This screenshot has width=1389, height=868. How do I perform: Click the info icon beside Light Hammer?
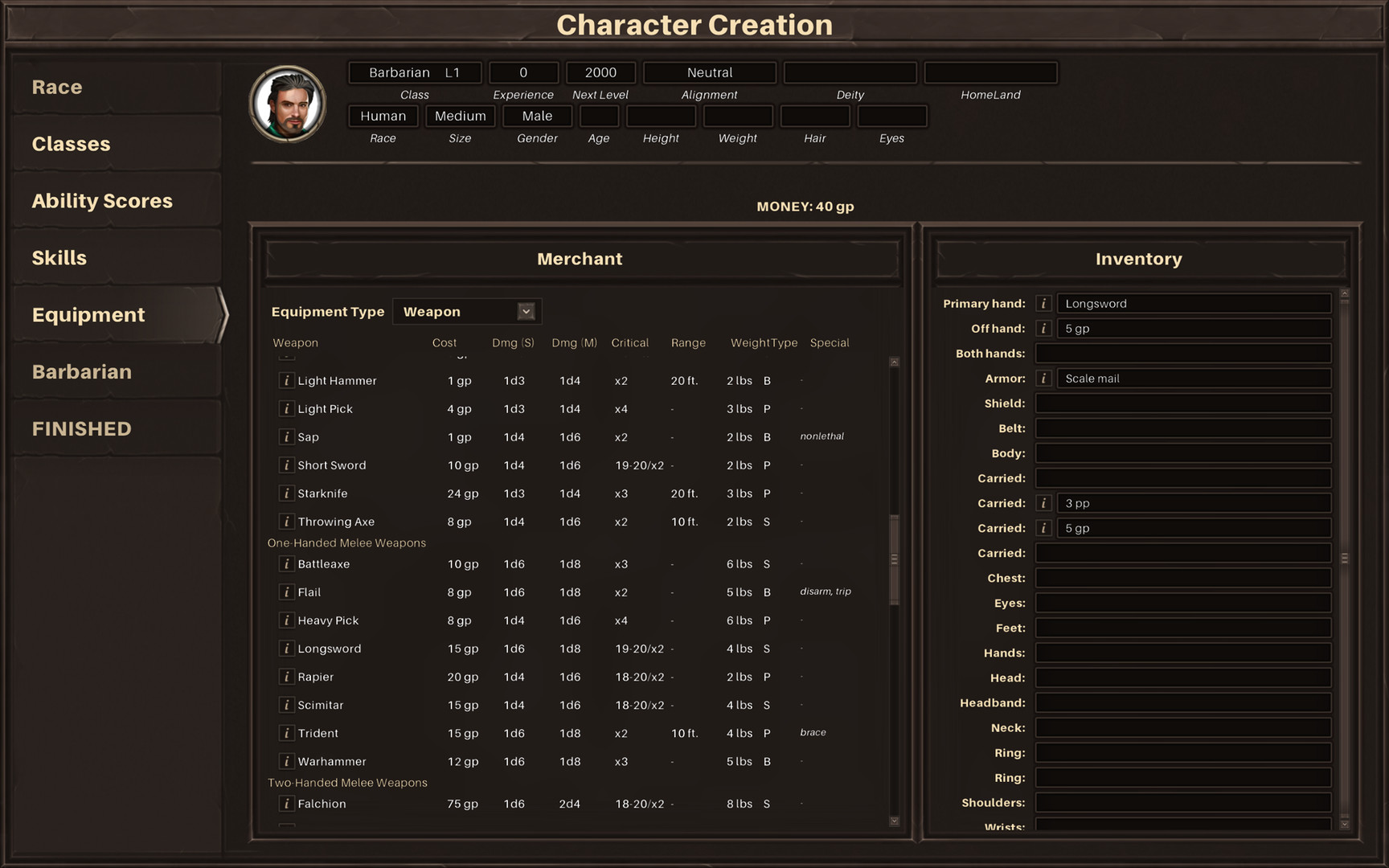point(287,380)
